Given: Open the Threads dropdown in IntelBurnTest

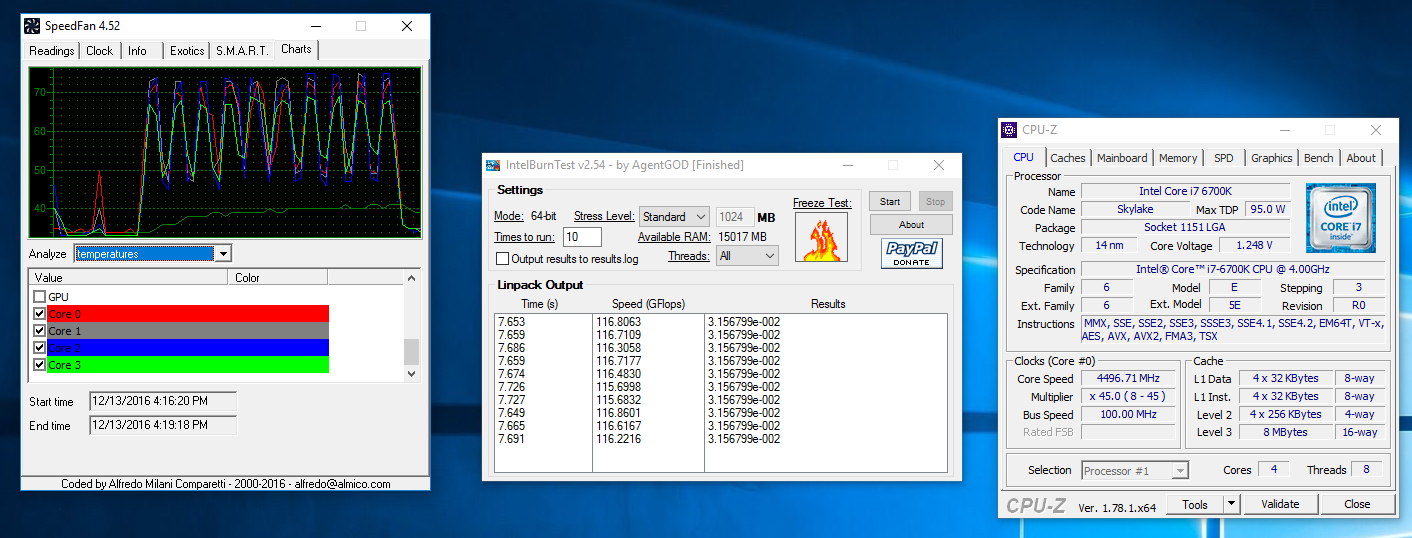Looking at the screenshot, I should click(x=769, y=256).
